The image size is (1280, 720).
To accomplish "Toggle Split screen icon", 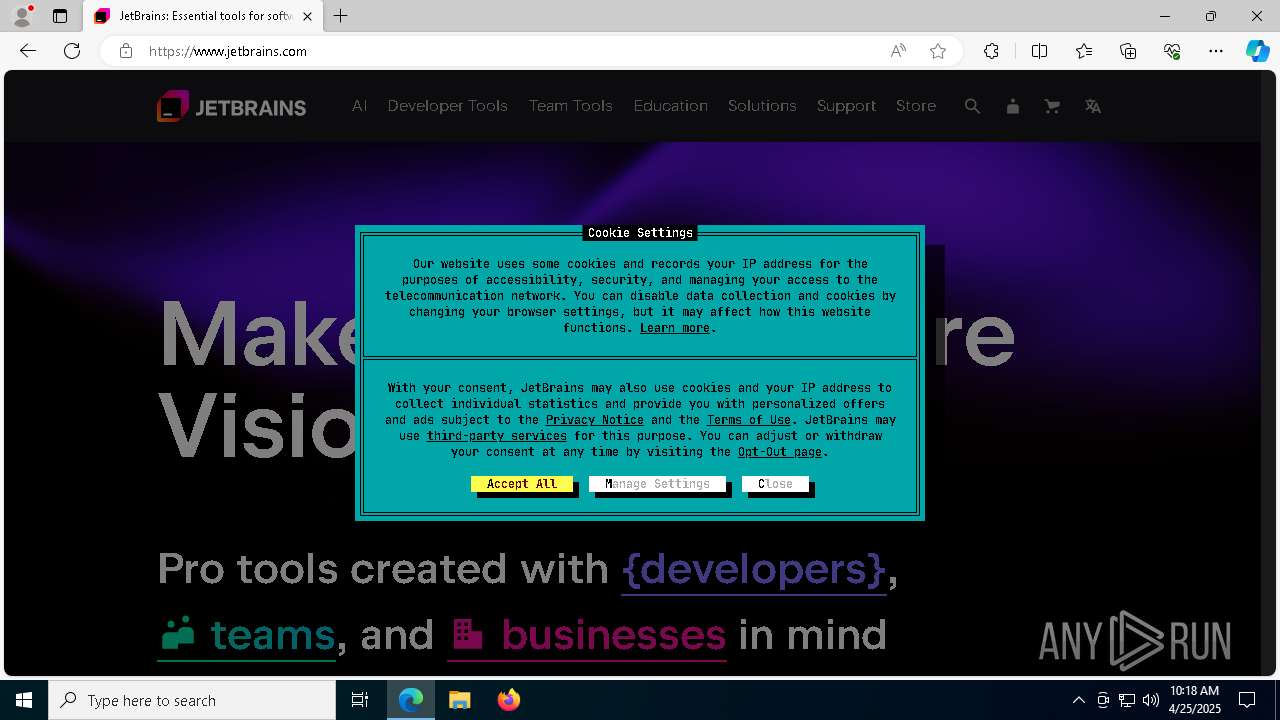I will point(1039,51).
